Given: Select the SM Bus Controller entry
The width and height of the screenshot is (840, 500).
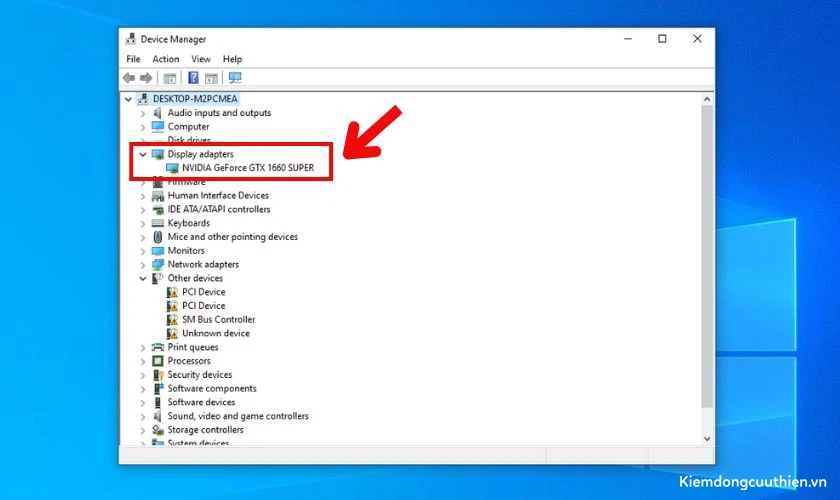Looking at the screenshot, I should point(219,319).
